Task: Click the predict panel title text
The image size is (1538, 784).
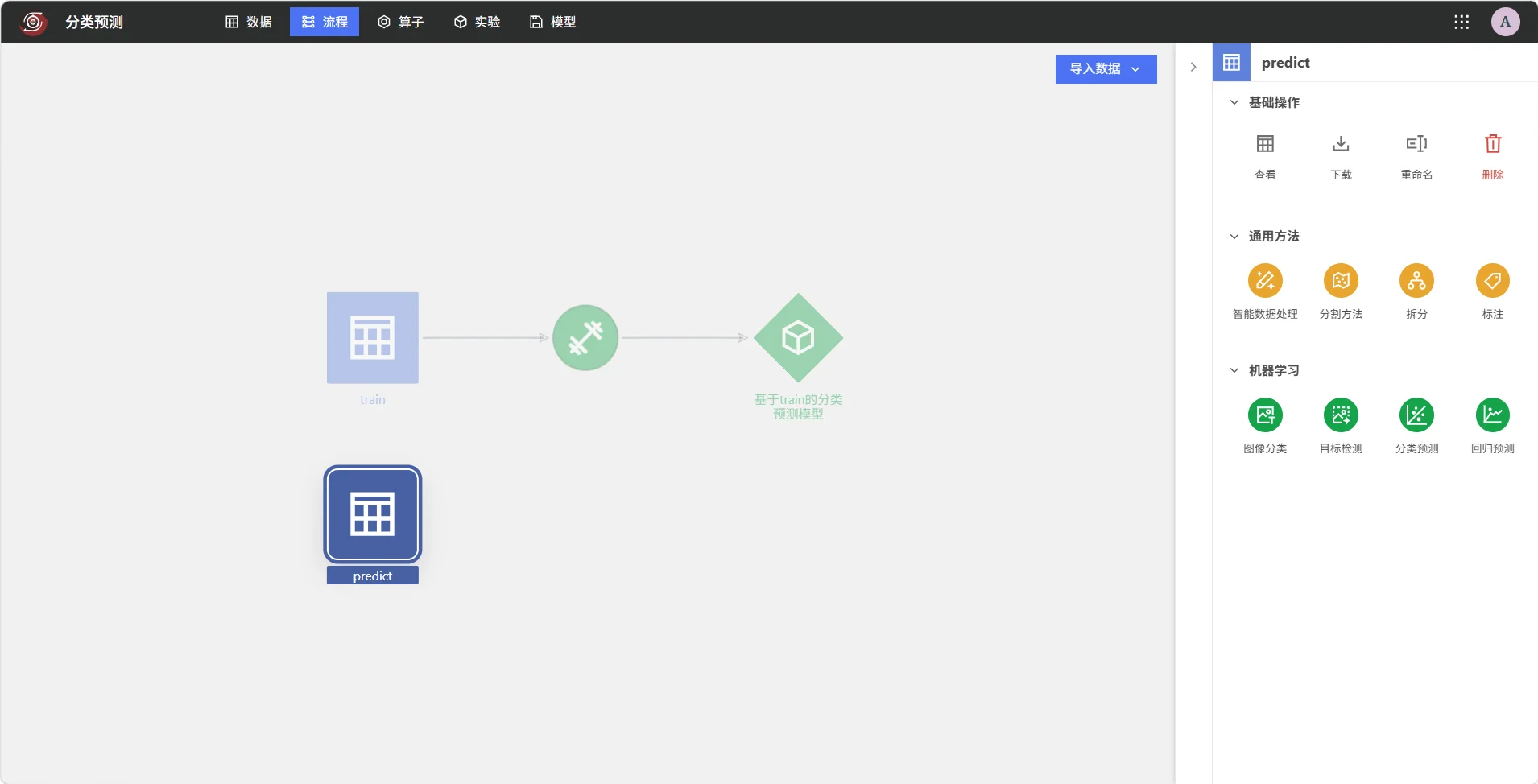Action: click(x=1285, y=63)
